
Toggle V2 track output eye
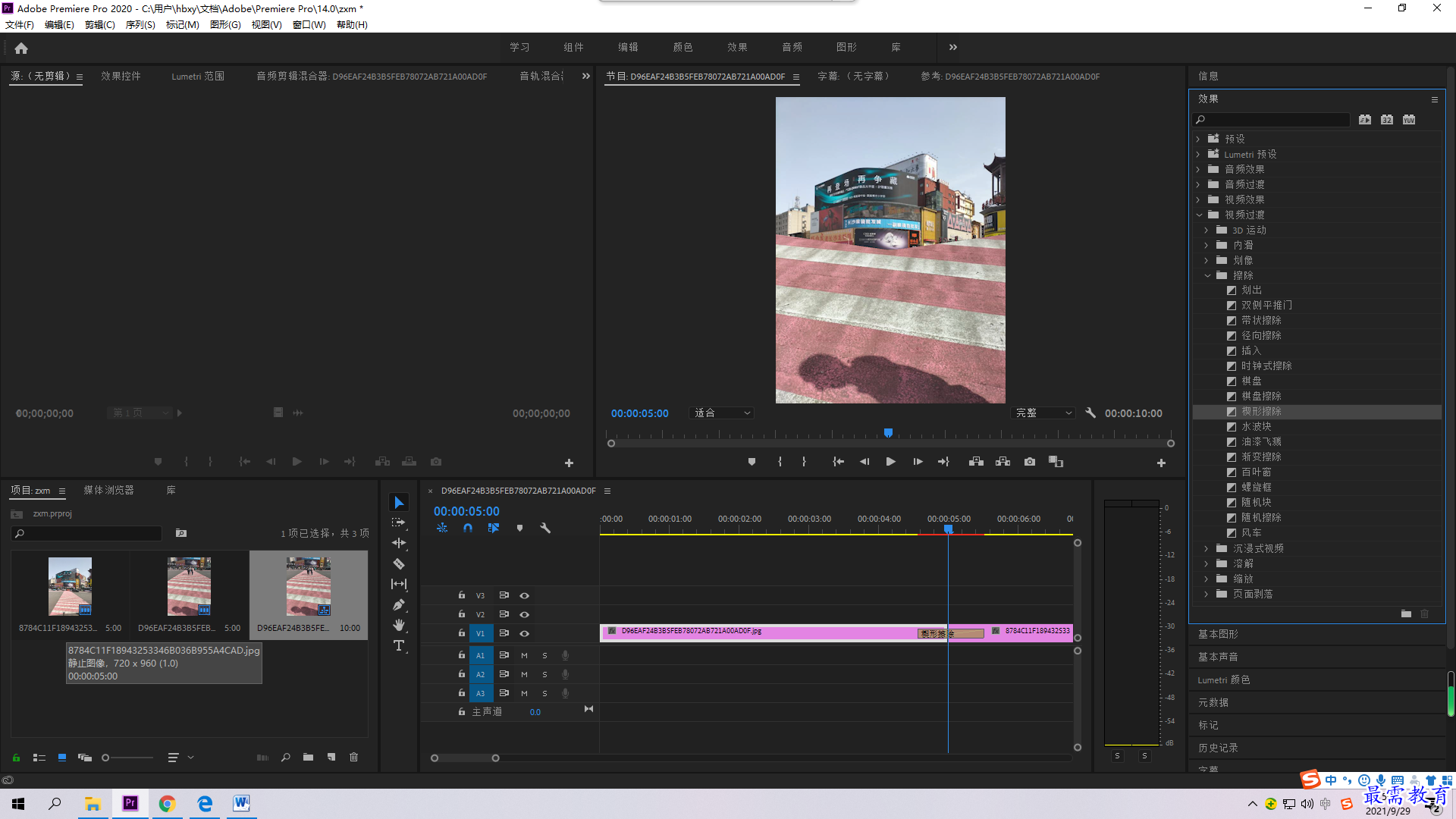click(524, 614)
